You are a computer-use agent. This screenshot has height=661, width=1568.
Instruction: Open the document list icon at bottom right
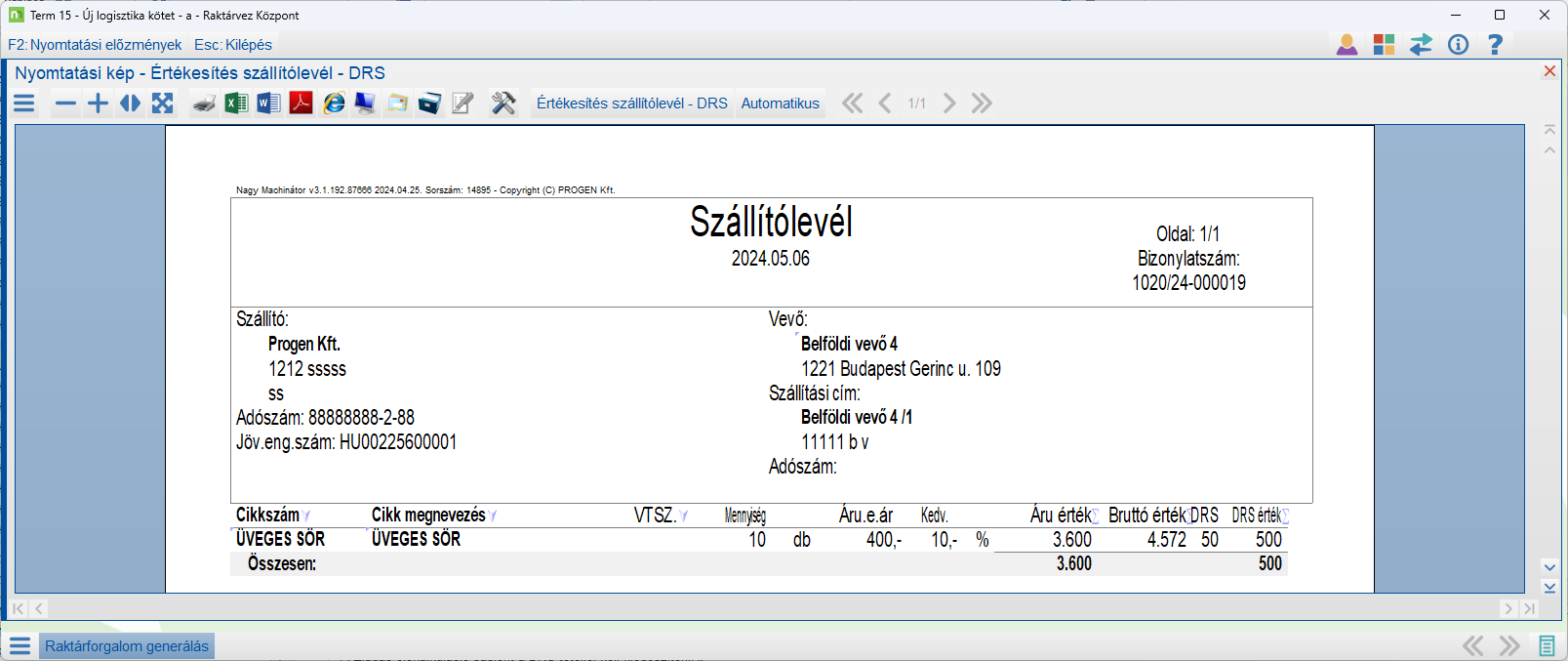point(1547,646)
